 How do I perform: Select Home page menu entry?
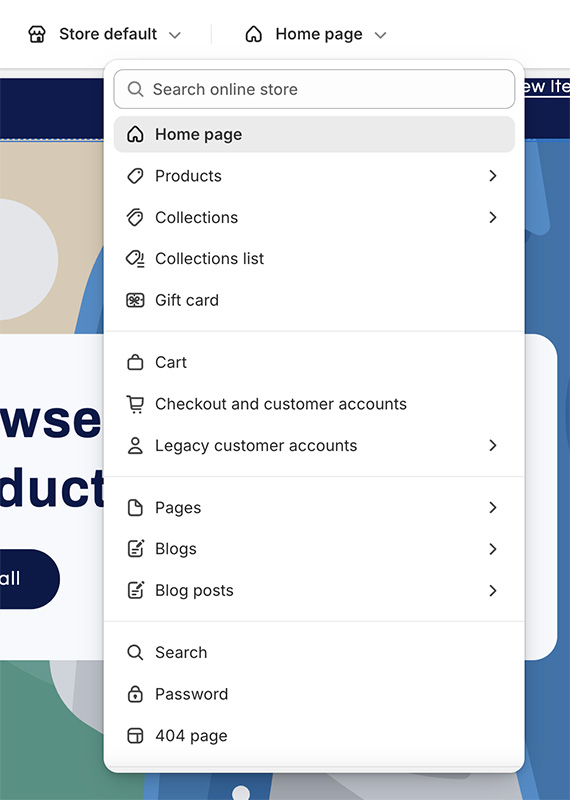tap(314, 134)
